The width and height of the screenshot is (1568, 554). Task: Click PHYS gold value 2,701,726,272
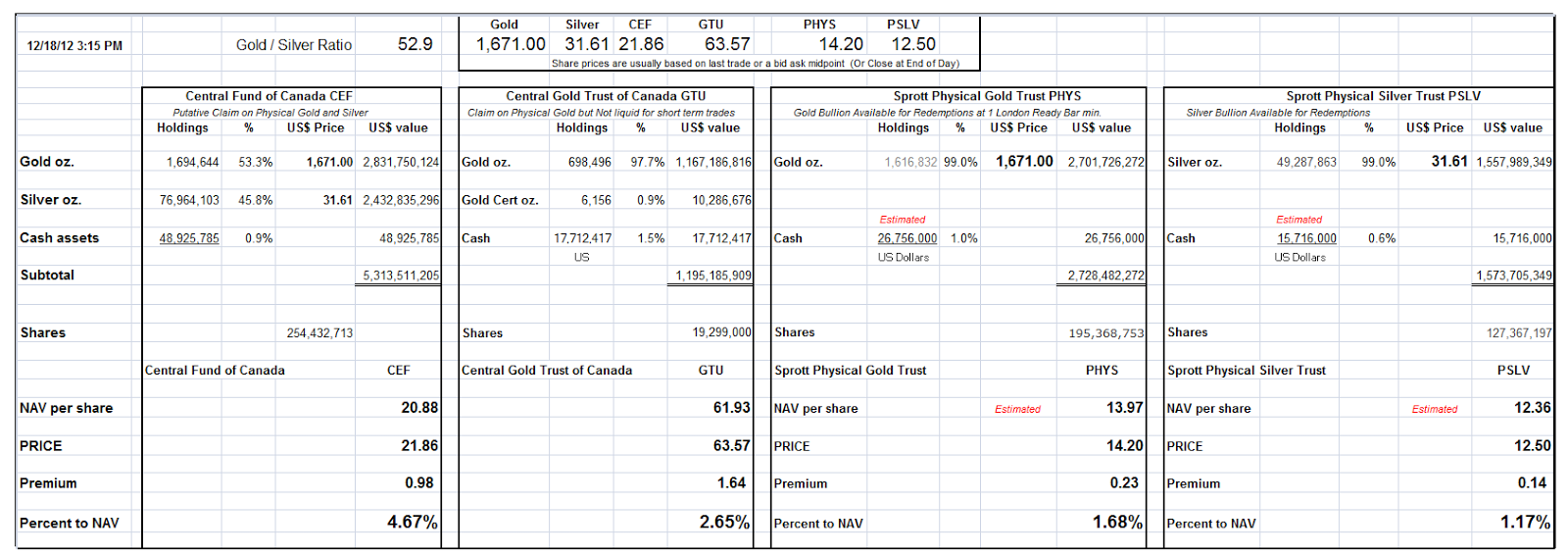(x=1106, y=162)
